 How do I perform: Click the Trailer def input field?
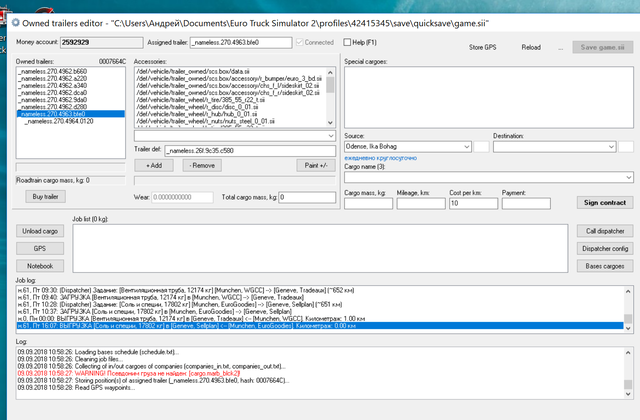[250, 151]
